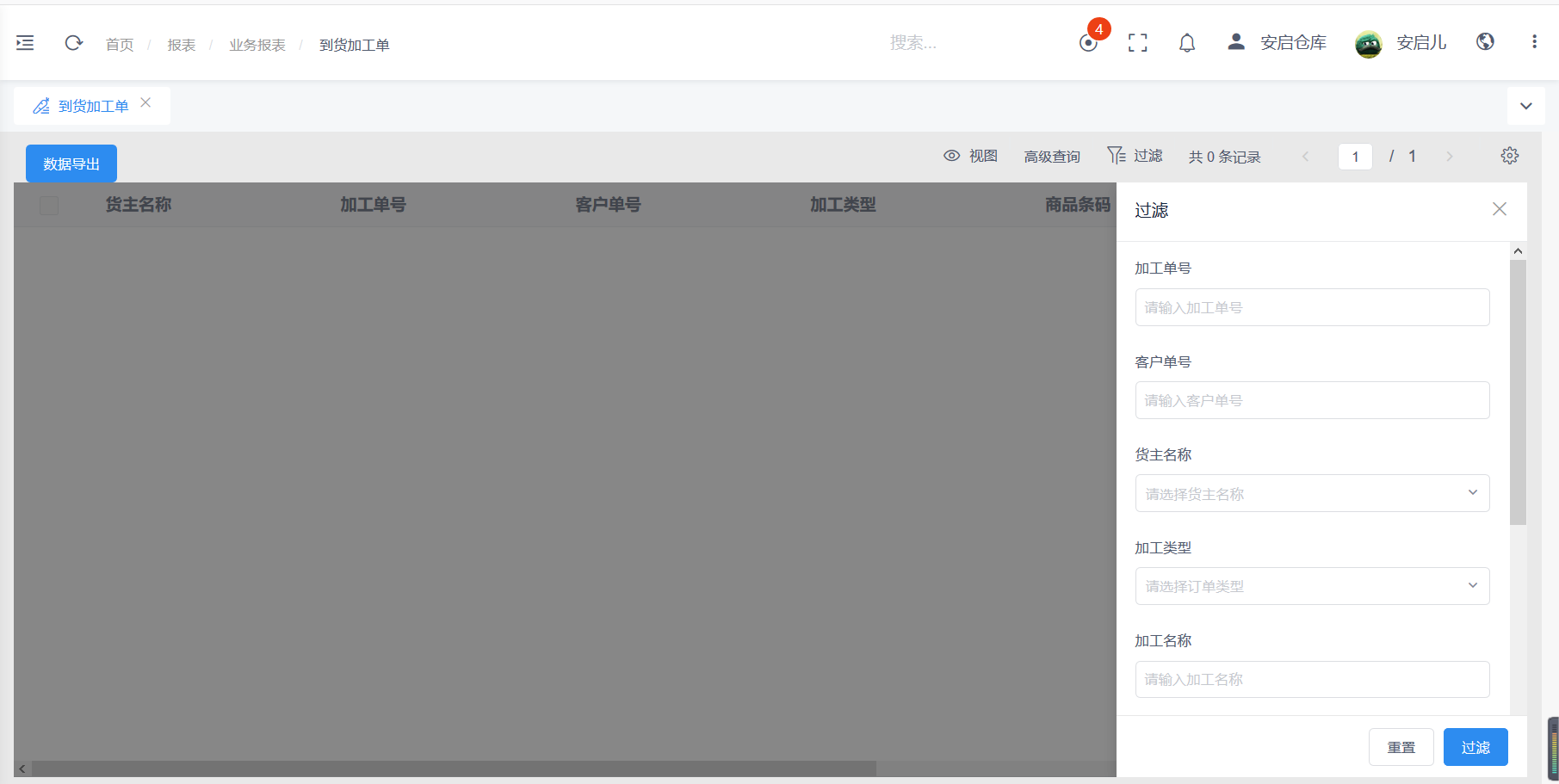Click the page number input field
1559x784 pixels.
coord(1355,157)
